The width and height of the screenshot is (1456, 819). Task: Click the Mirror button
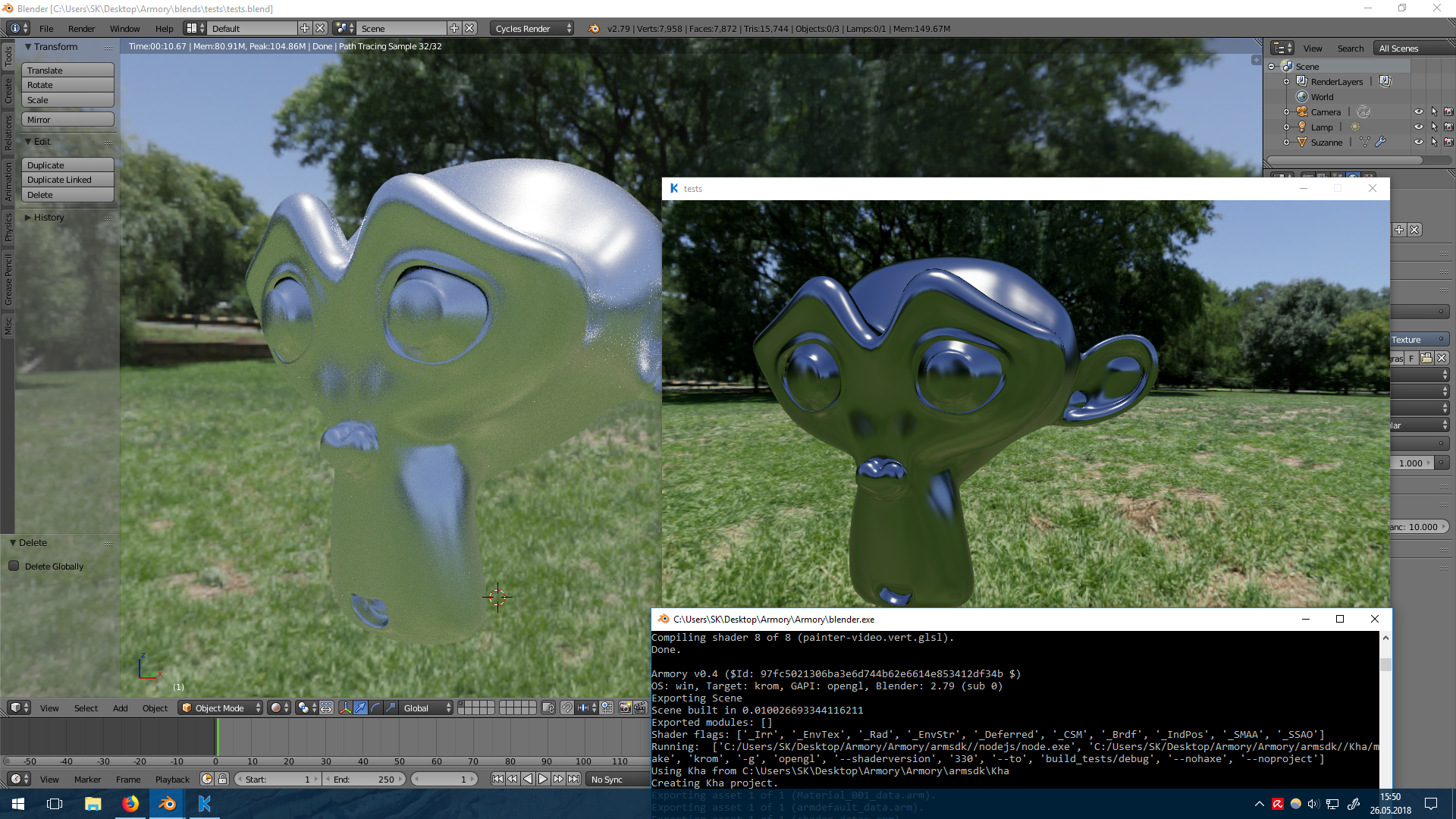(x=67, y=119)
